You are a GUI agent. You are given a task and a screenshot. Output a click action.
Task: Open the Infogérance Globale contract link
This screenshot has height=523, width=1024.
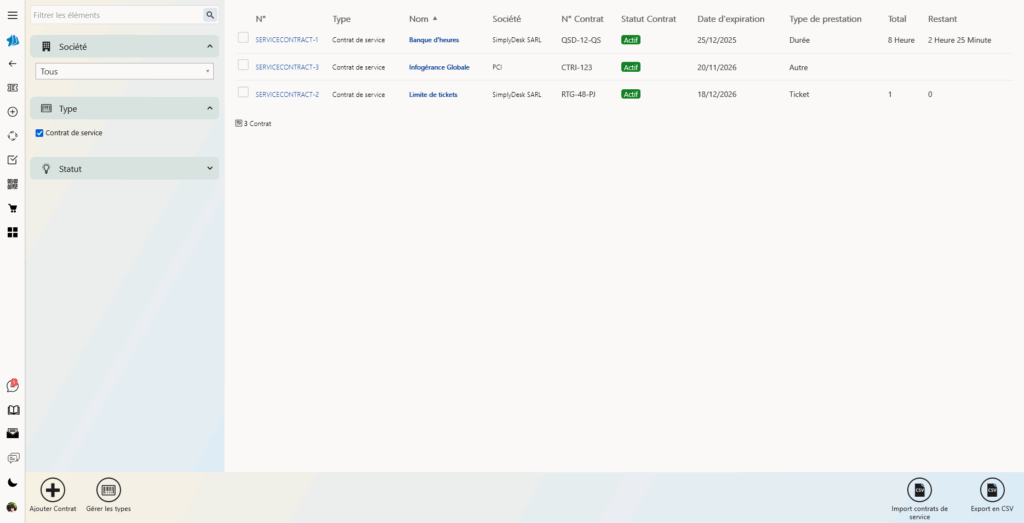[x=439, y=67]
